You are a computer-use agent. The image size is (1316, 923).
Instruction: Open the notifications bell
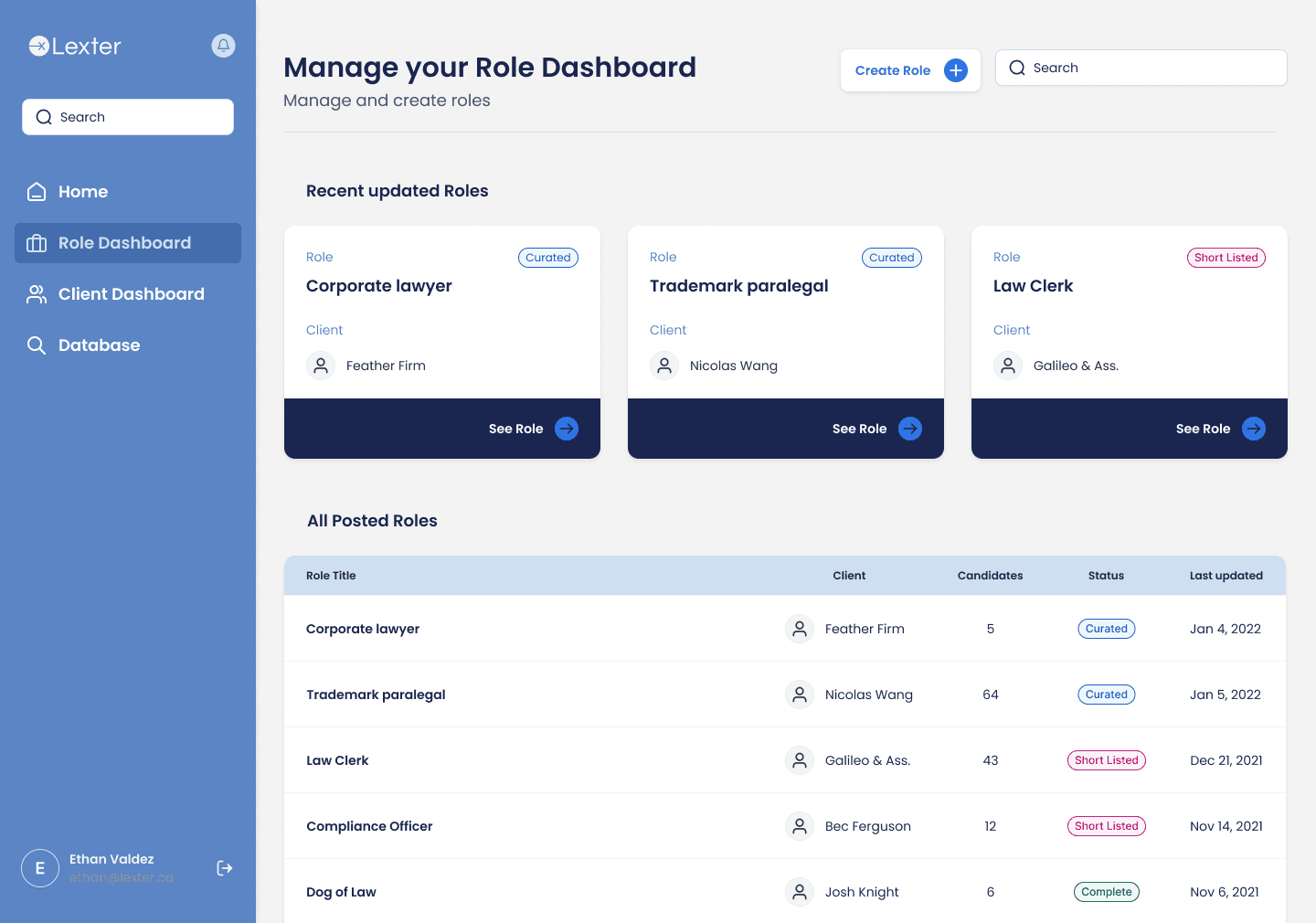pos(223,46)
